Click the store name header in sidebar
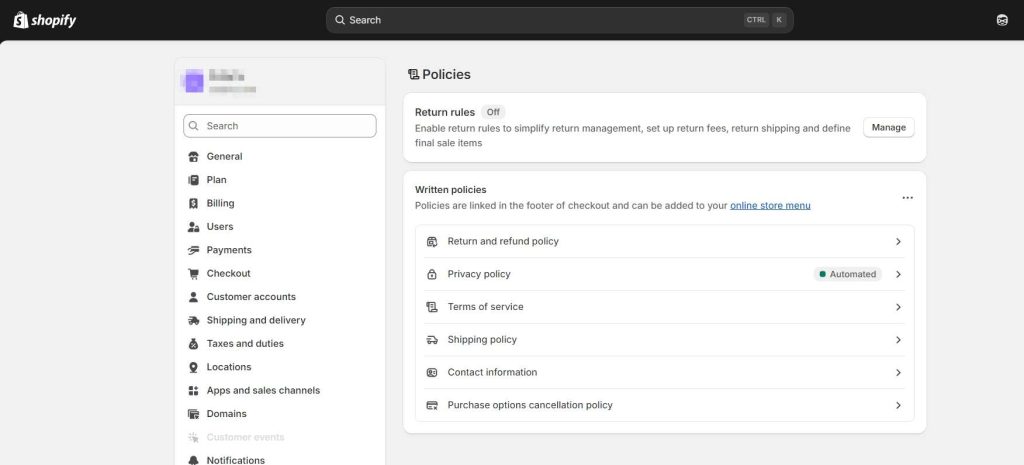 point(280,82)
